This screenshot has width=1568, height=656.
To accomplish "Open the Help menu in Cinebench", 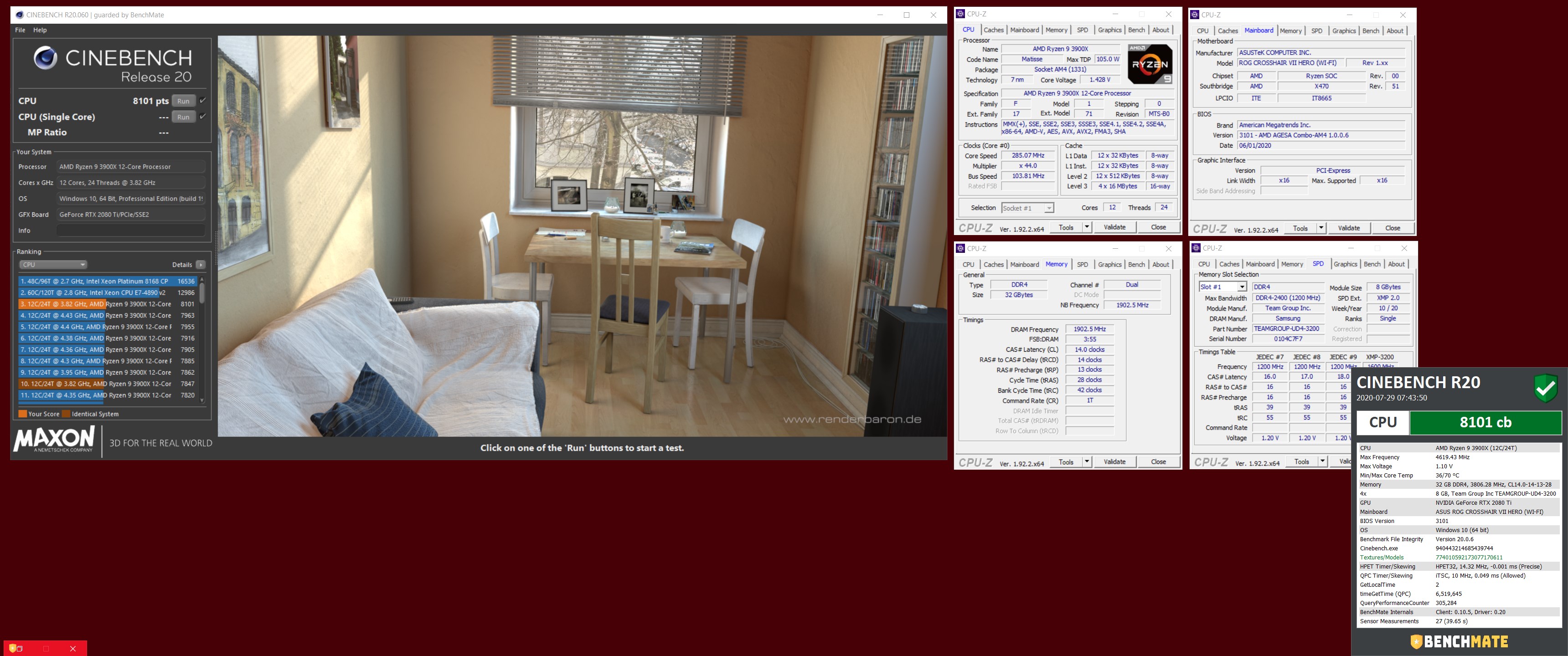I will [40, 30].
